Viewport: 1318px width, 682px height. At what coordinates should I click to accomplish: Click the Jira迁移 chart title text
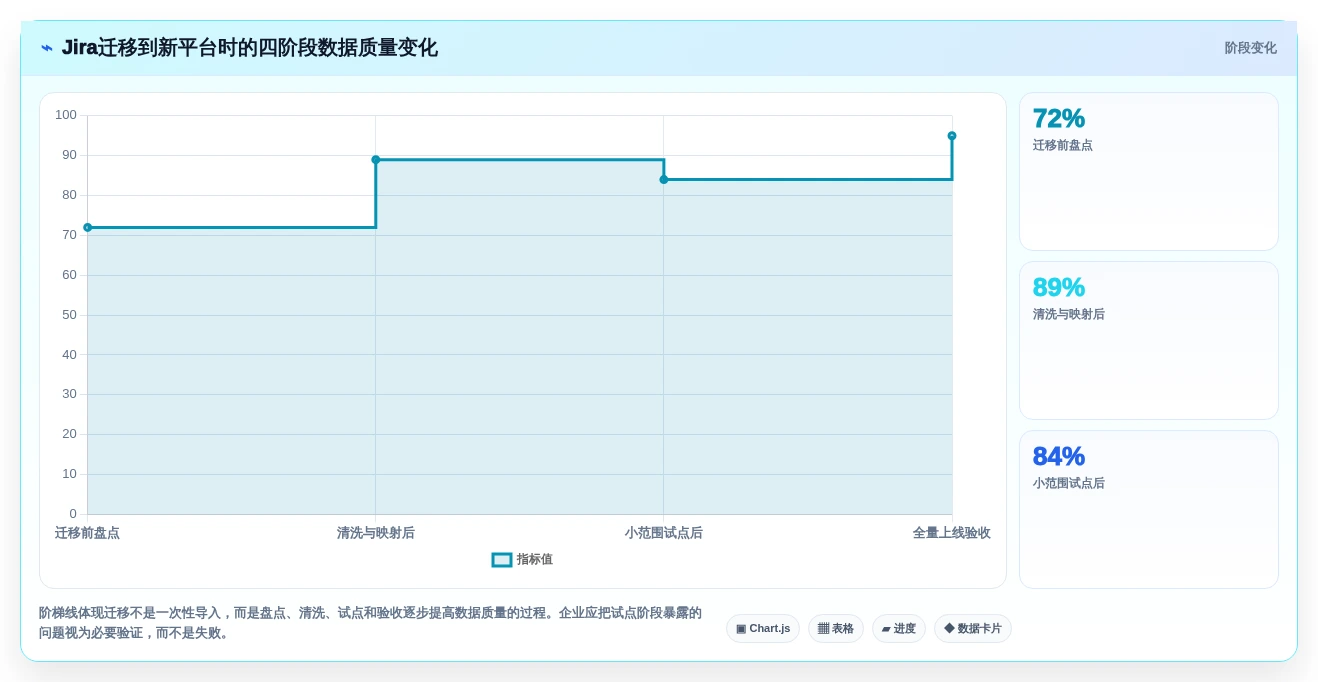[x=250, y=48]
